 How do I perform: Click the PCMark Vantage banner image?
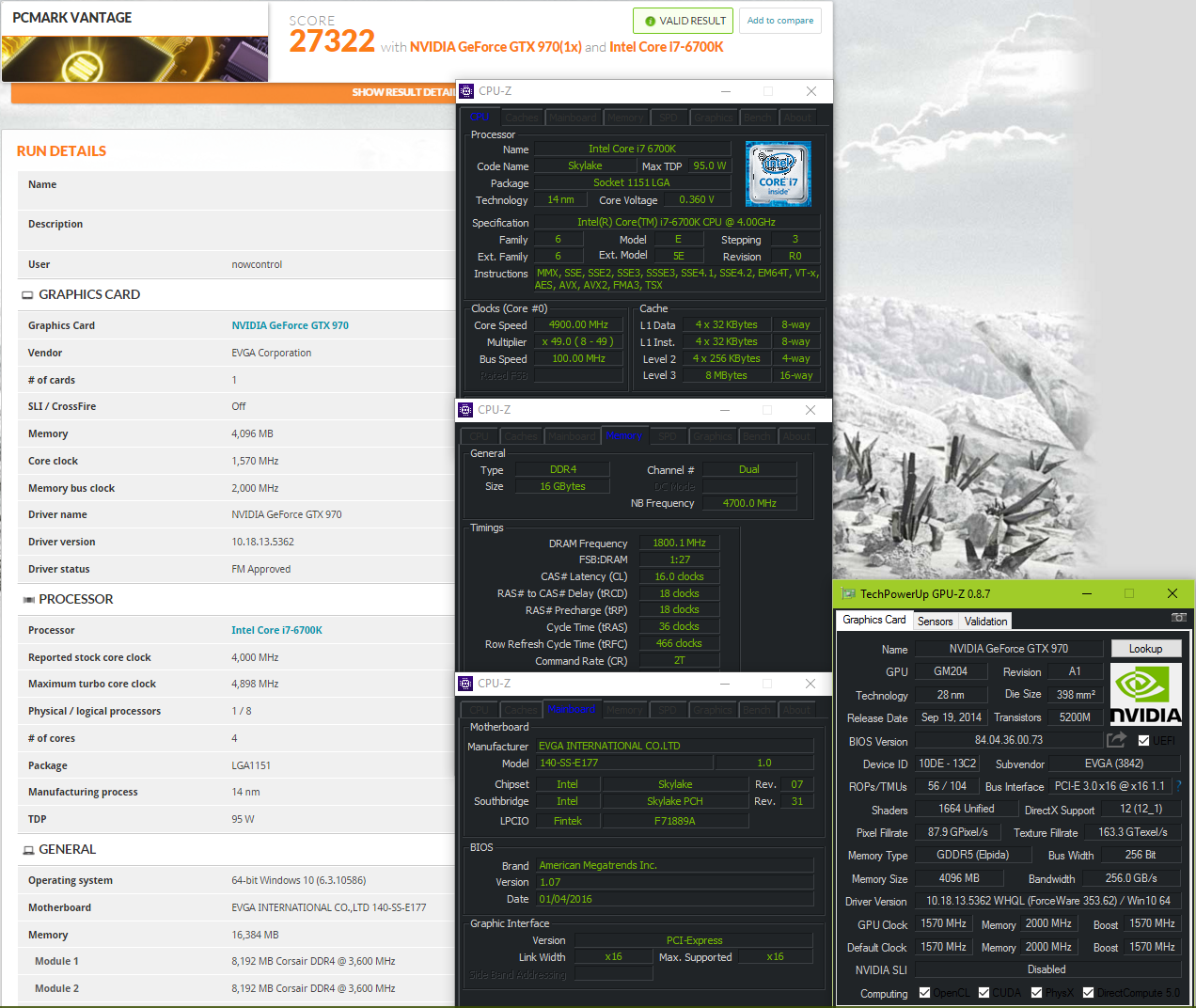coord(134,58)
